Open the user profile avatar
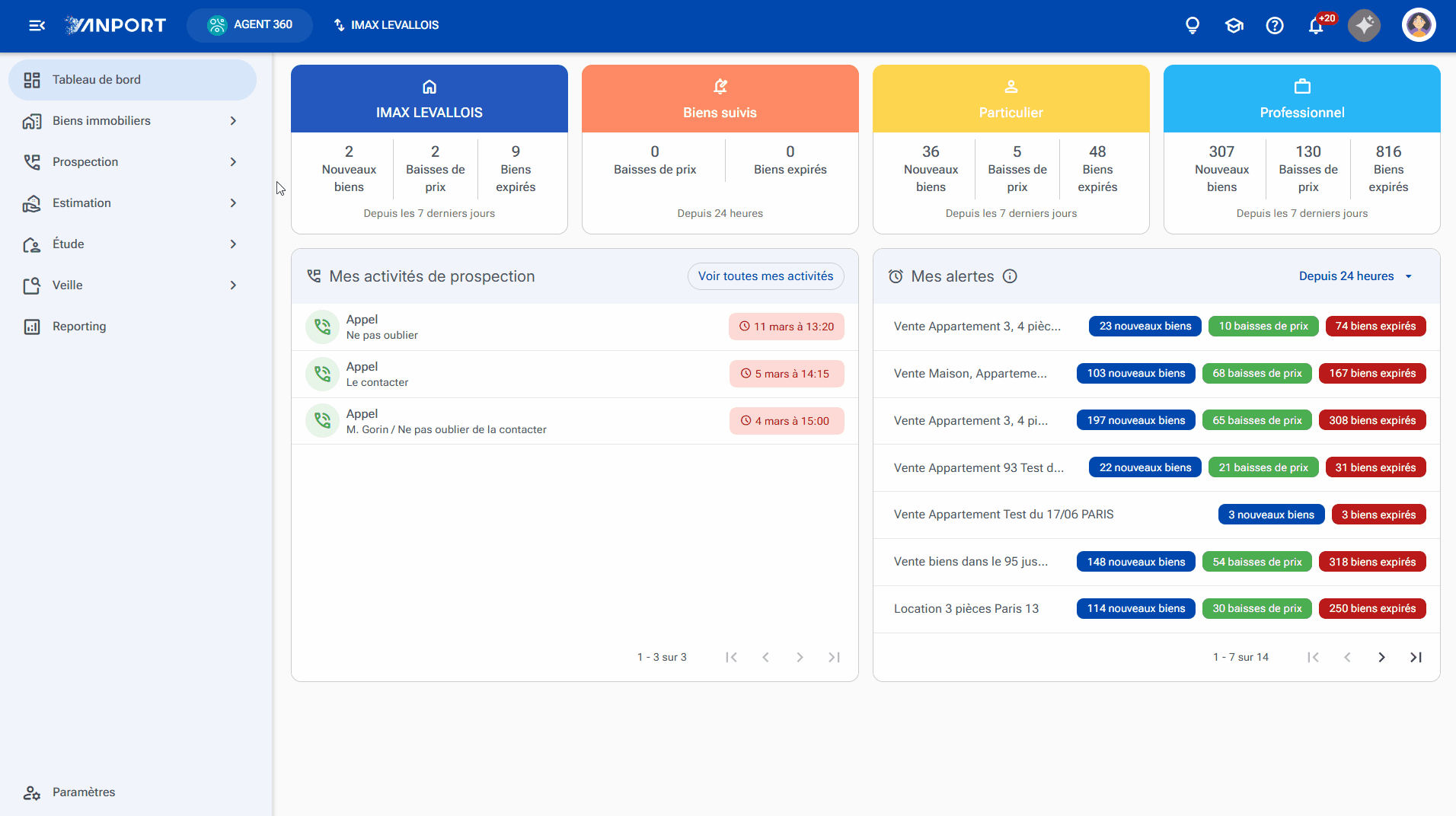 point(1419,25)
